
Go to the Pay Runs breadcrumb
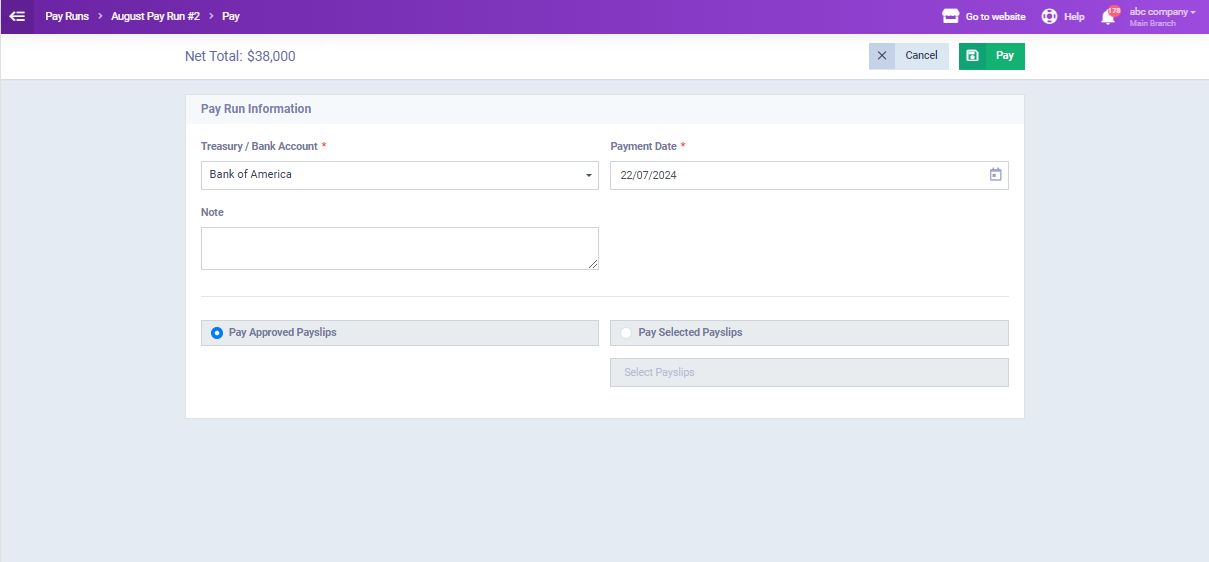[x=67, y=16]
